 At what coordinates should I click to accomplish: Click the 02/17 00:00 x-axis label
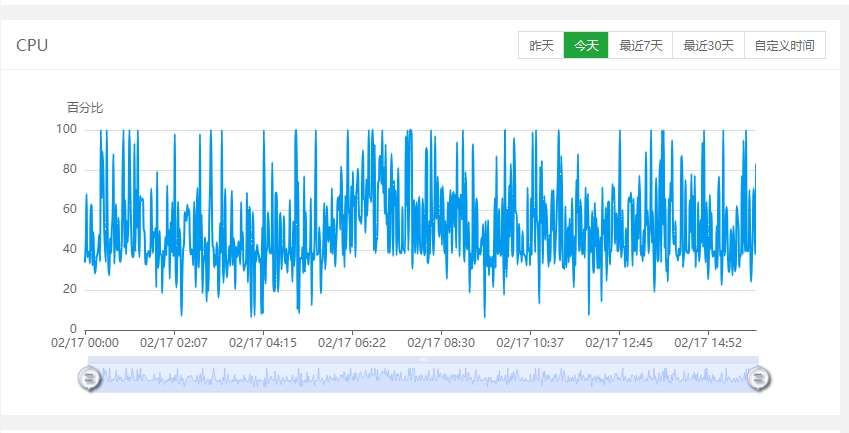pos(85,343)
